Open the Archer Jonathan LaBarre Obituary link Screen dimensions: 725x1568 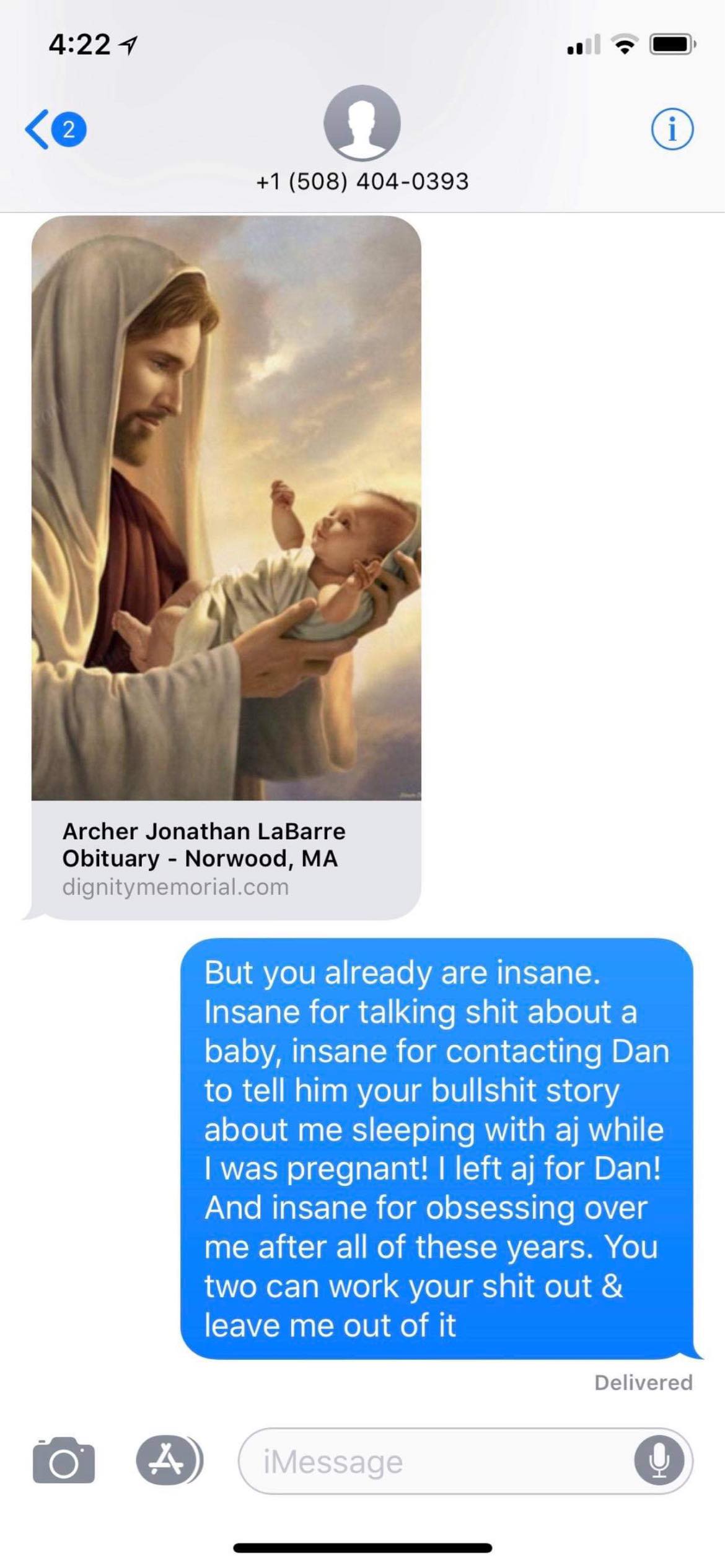(x=204, y=845)
